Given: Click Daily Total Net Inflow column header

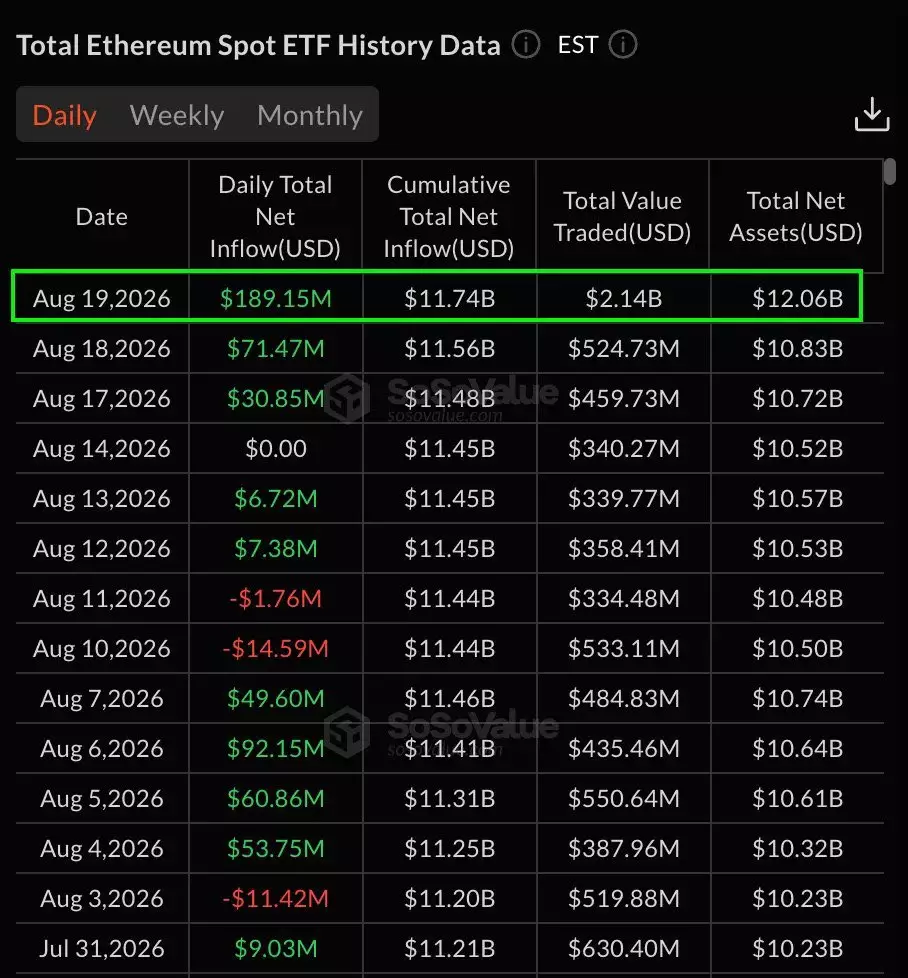Looking at the screenshot, I should click(275, 216).
